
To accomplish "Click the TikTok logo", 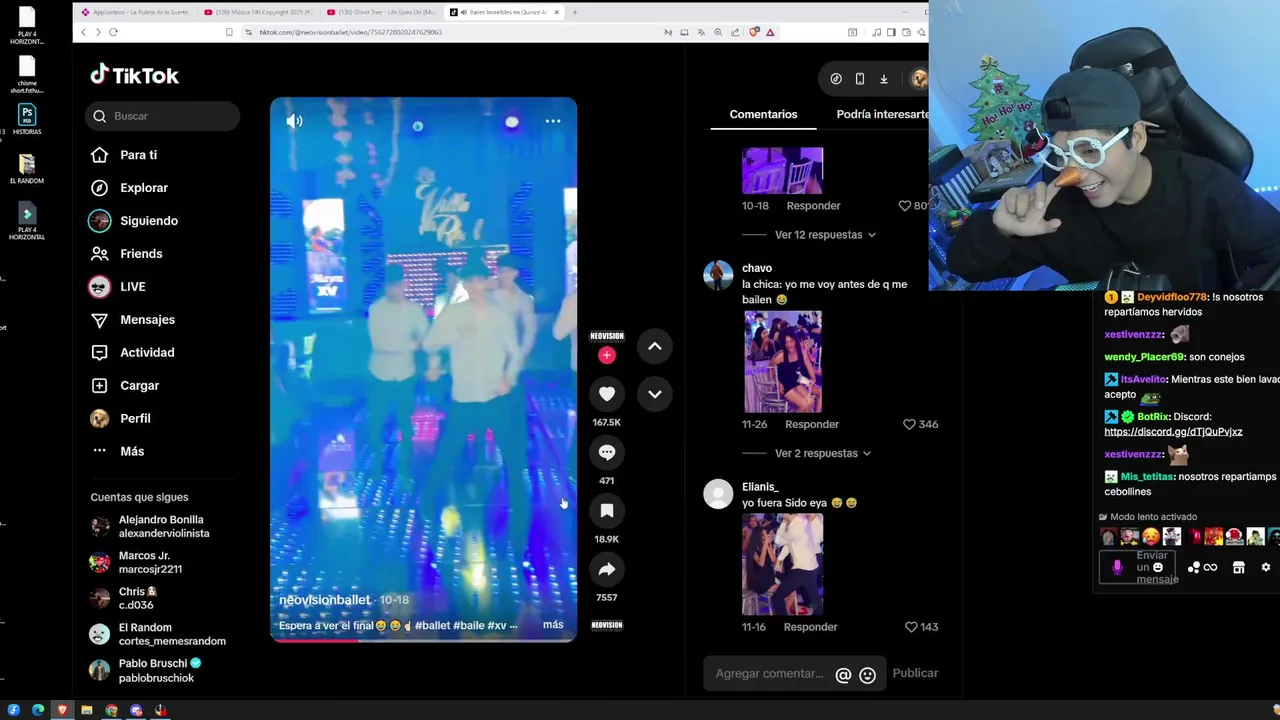I will pos(134,75).
